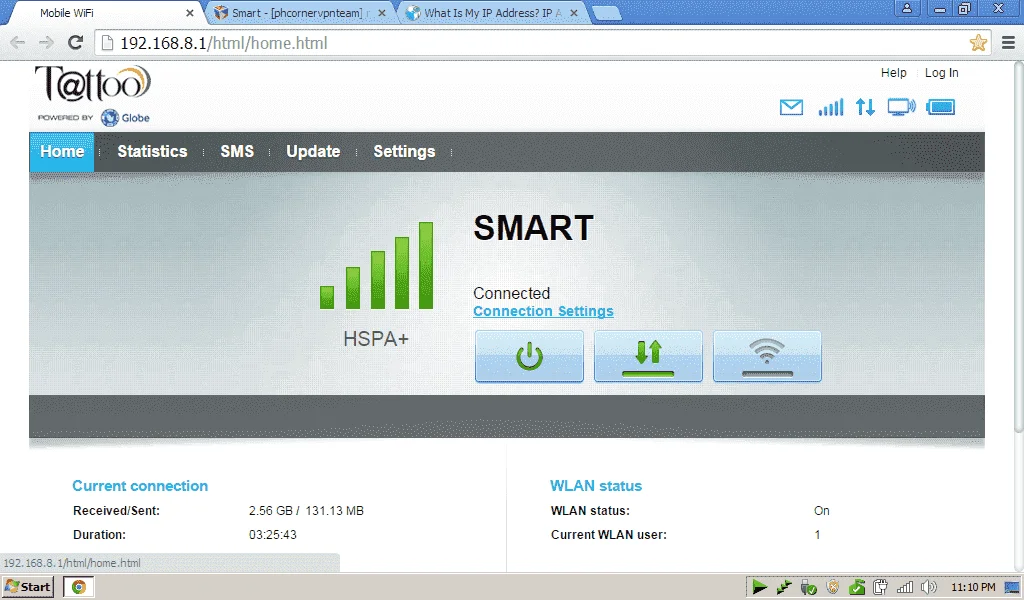Click the large green signal bars graphic
1024x600 pixels.
tap(376, 266)
